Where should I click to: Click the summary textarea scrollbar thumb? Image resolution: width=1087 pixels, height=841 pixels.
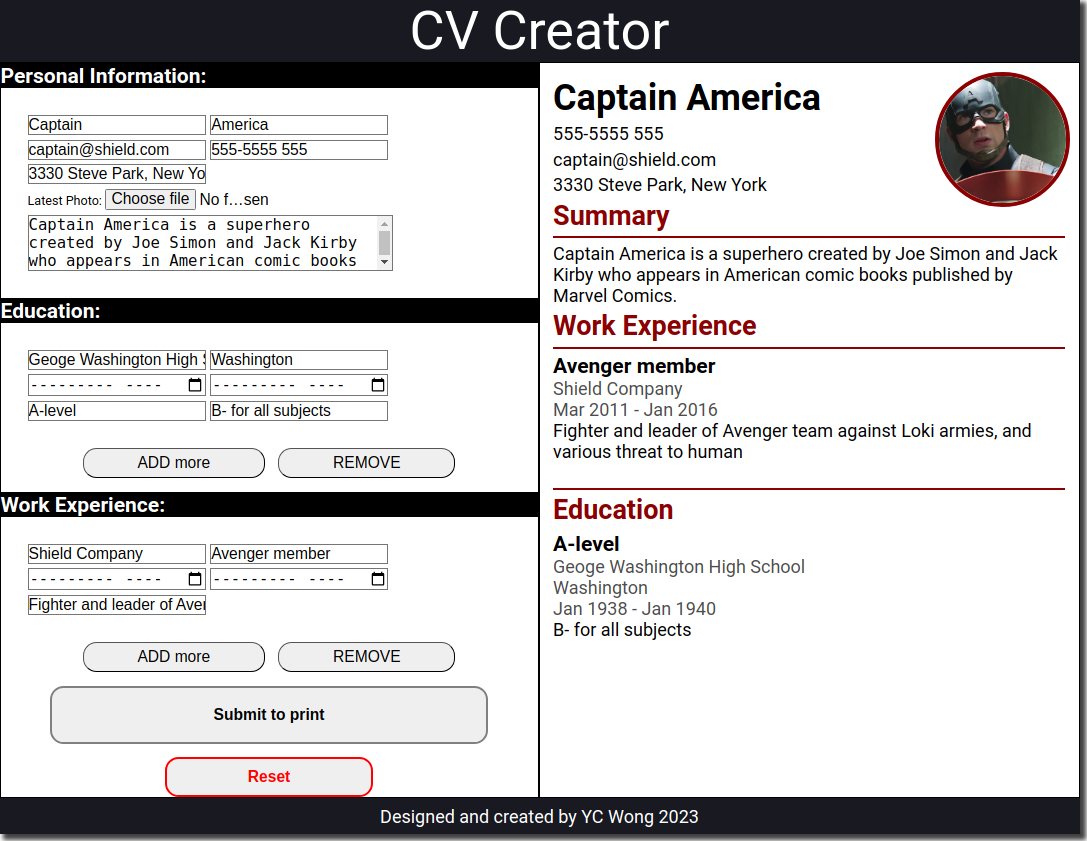pyautogui.click(x=384, y=243)
